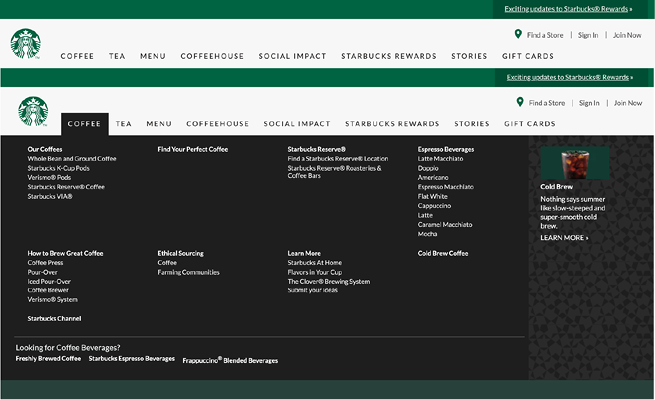Open the Farming Communities link

click(188, 272)
